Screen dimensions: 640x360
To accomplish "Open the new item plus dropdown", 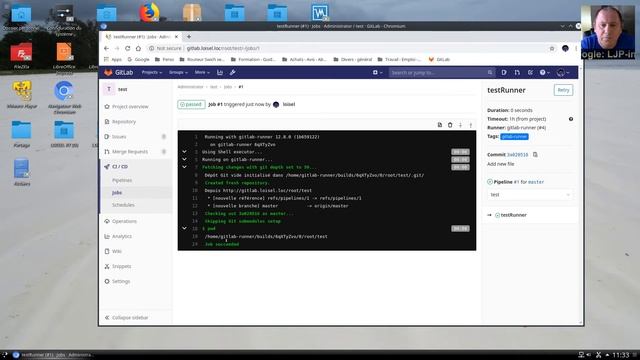I will [377, 72].
